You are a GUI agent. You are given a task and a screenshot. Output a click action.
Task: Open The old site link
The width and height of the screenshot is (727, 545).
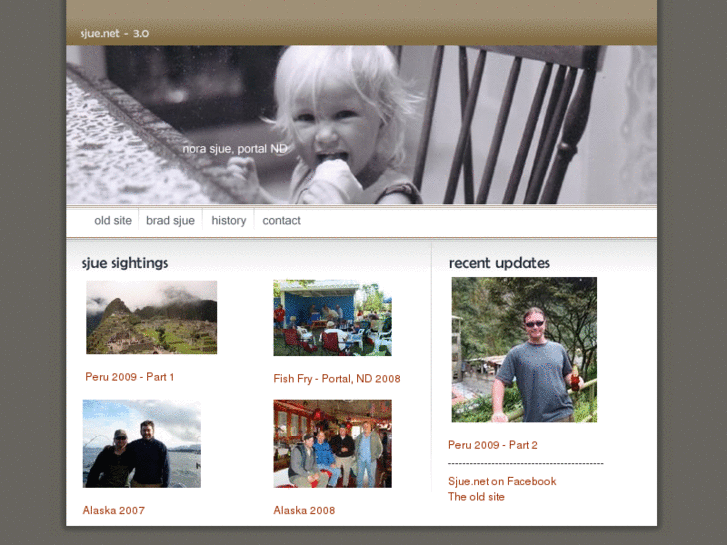click(x=476, y=497)
